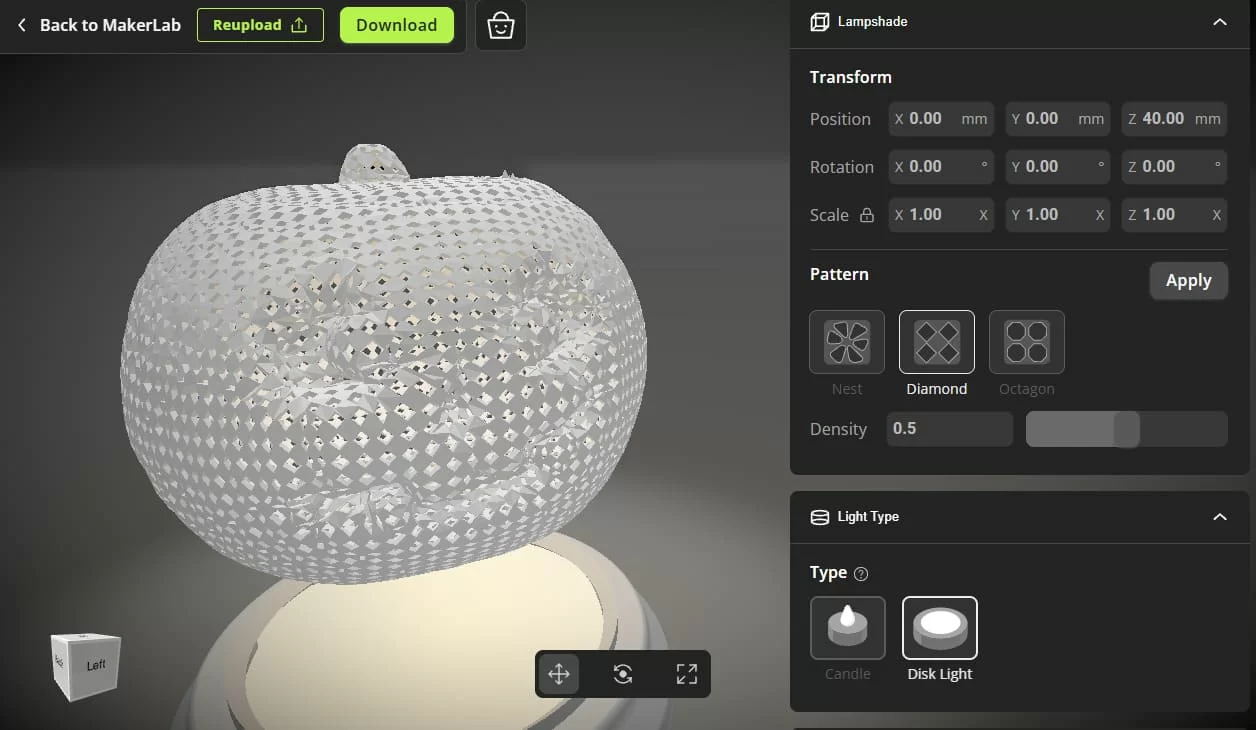1256x730 pixels.
Task: Select the move/pan tool
Action: 559,674
